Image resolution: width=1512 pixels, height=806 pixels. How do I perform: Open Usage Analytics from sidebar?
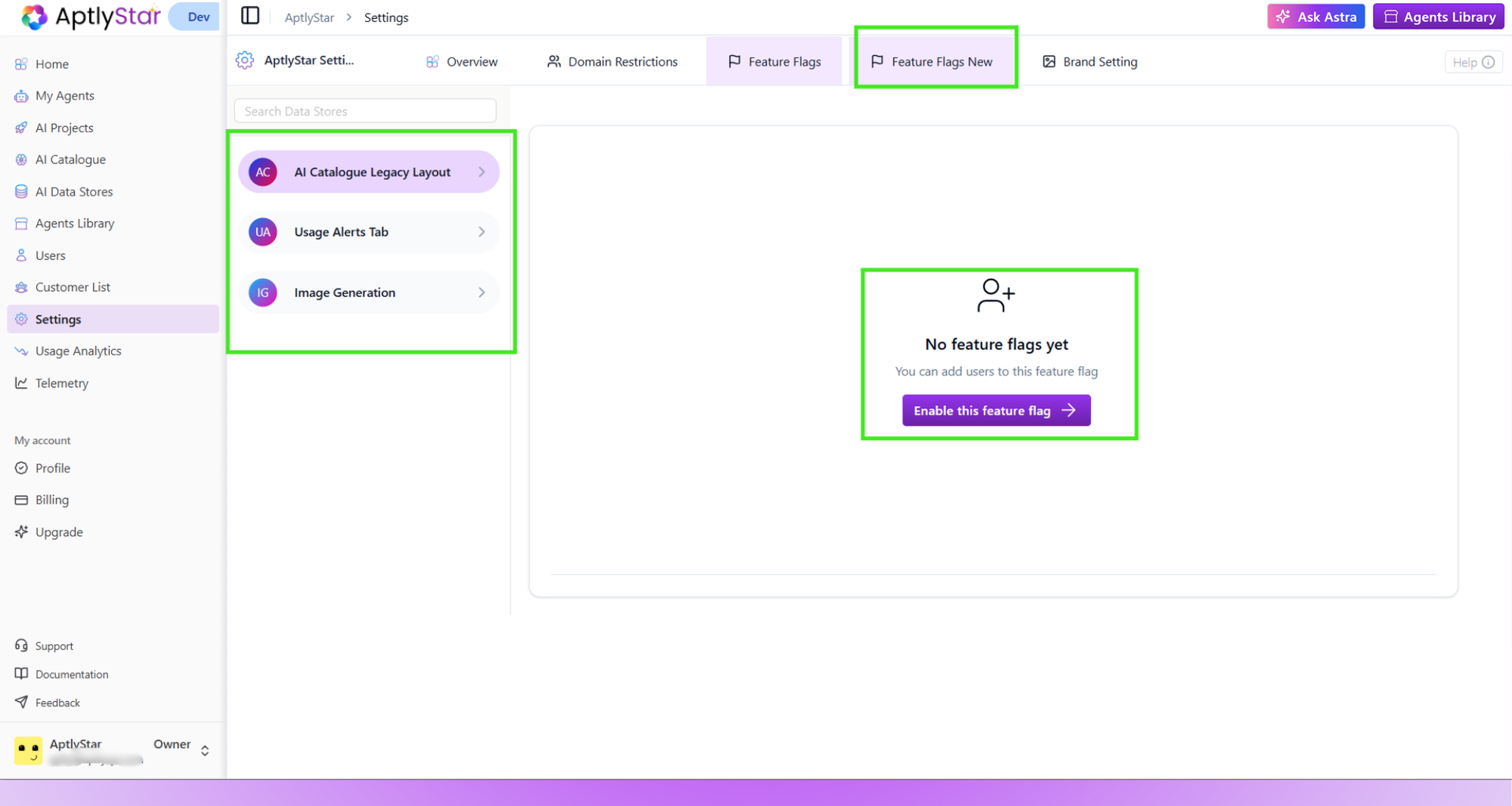21,350
